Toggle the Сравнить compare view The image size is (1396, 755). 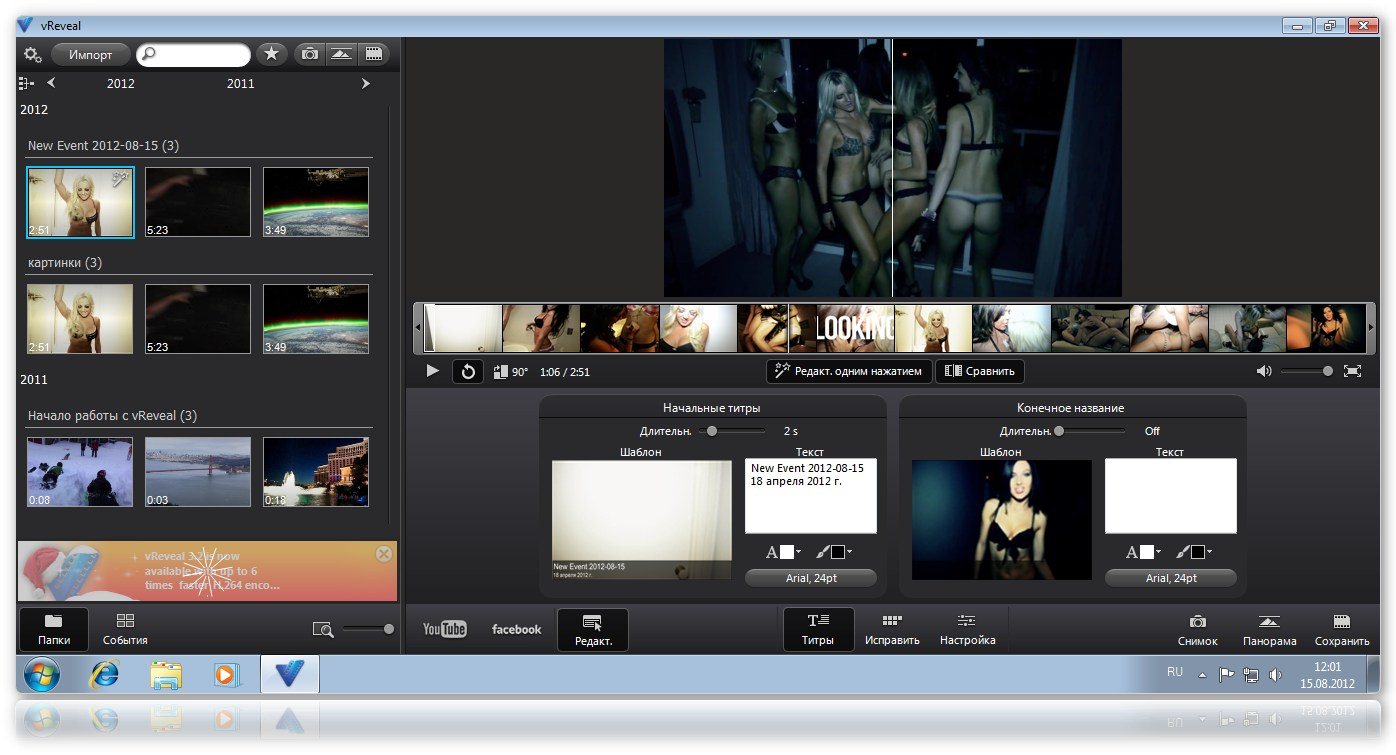[x=979, y=371]
